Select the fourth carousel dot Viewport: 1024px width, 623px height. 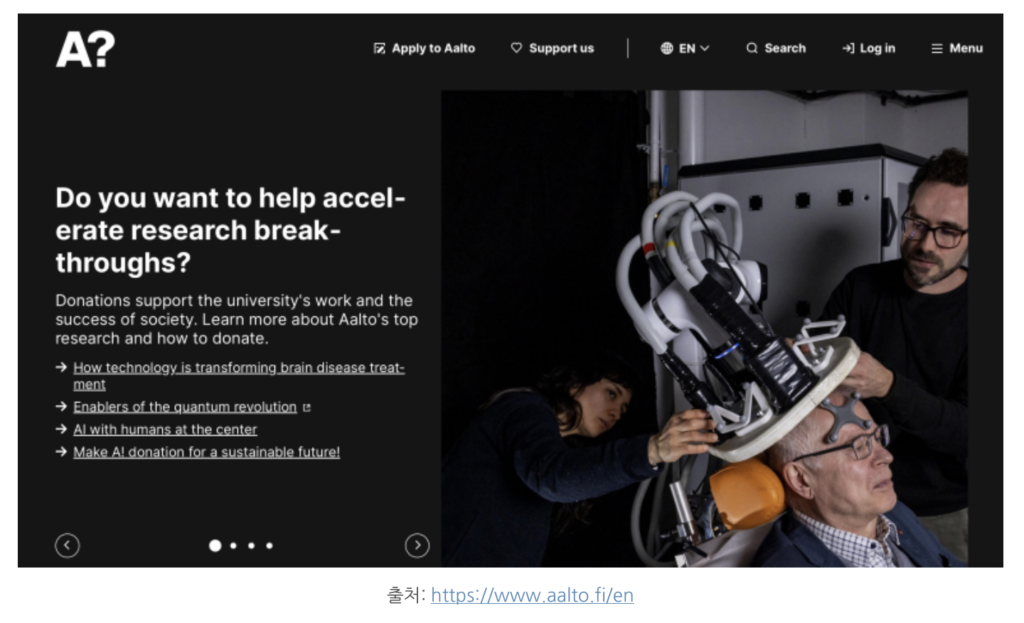pos(269,545)
